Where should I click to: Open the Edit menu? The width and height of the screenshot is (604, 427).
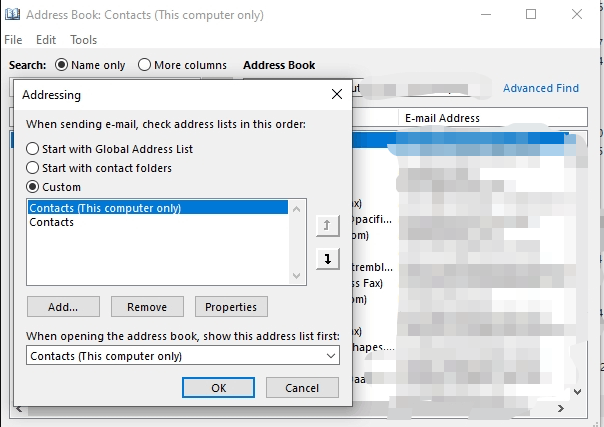tap(46, 40)
